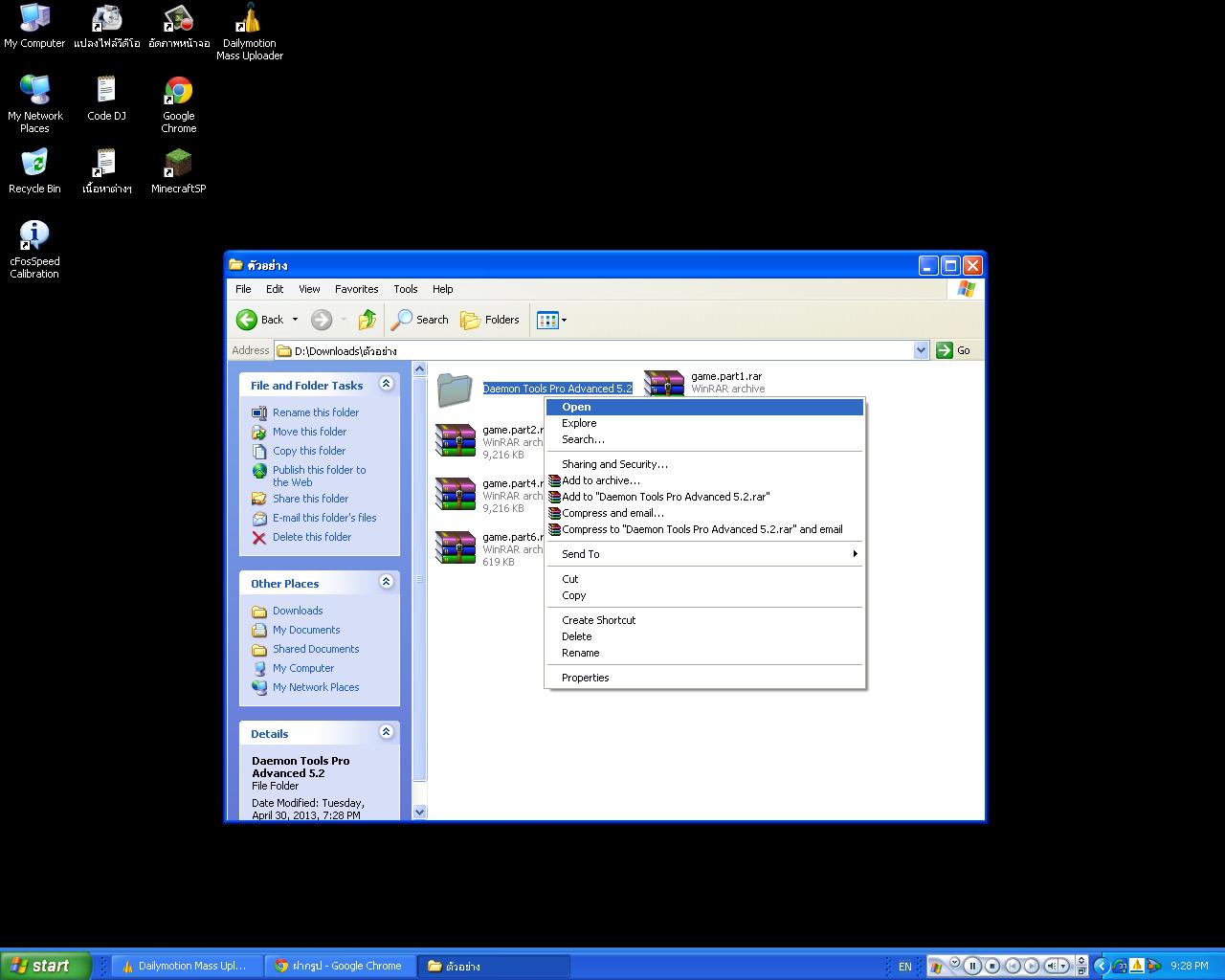Choose Delete in the context menu

(x=705, y=636)
